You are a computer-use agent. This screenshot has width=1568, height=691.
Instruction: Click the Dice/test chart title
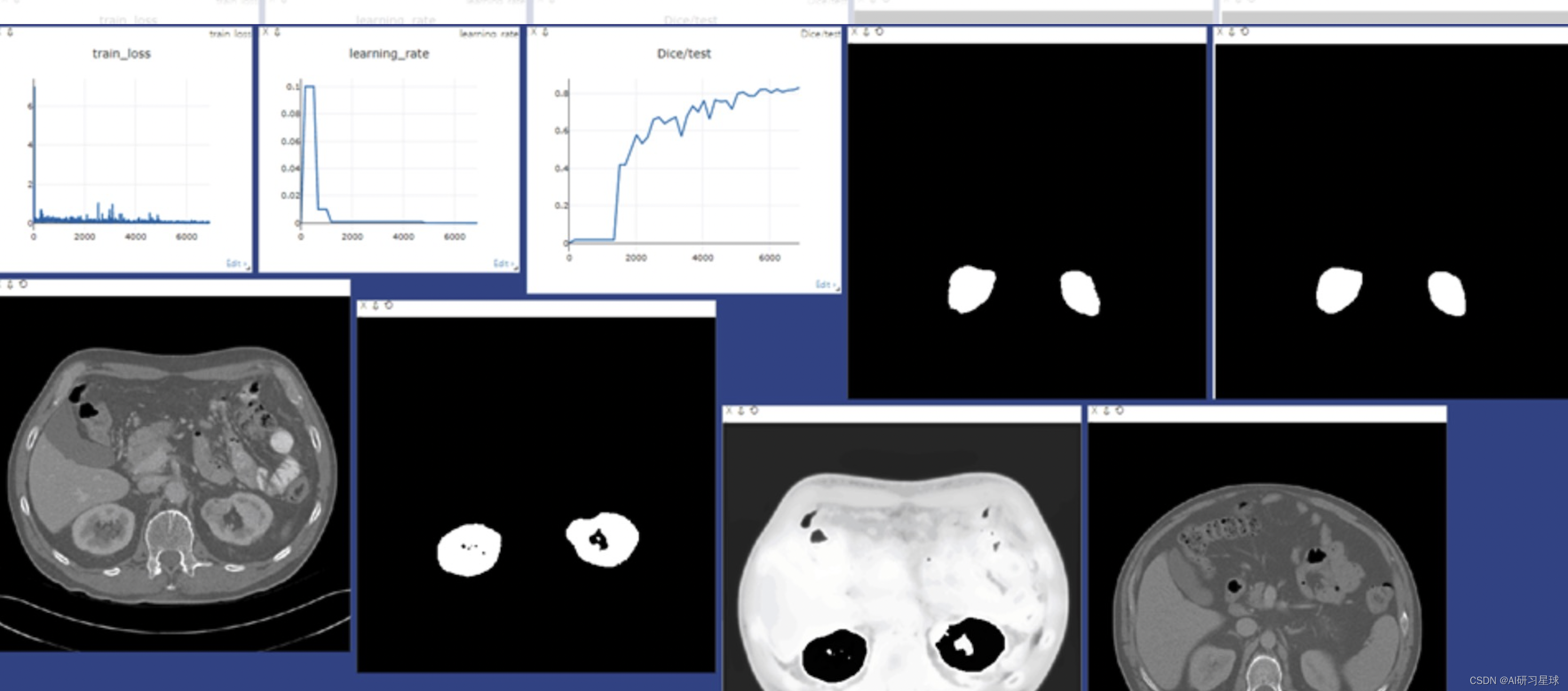(684, 53)
